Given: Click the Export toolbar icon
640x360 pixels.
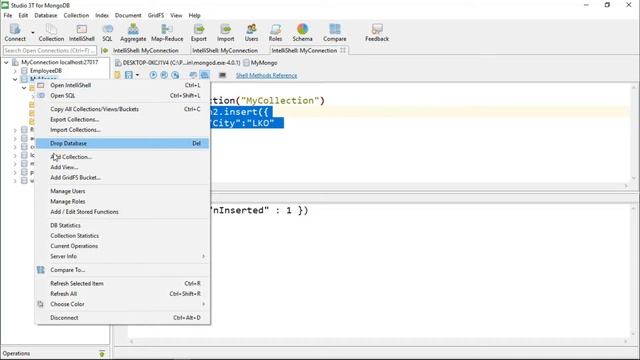Looking at the screenshot, I should [199, 32].
